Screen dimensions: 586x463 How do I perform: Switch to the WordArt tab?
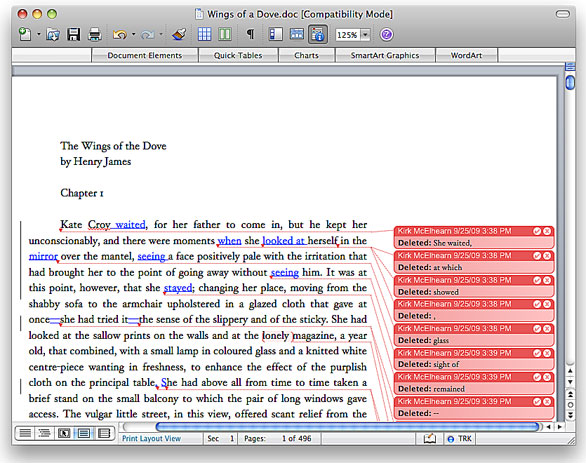tap(466, 55)
